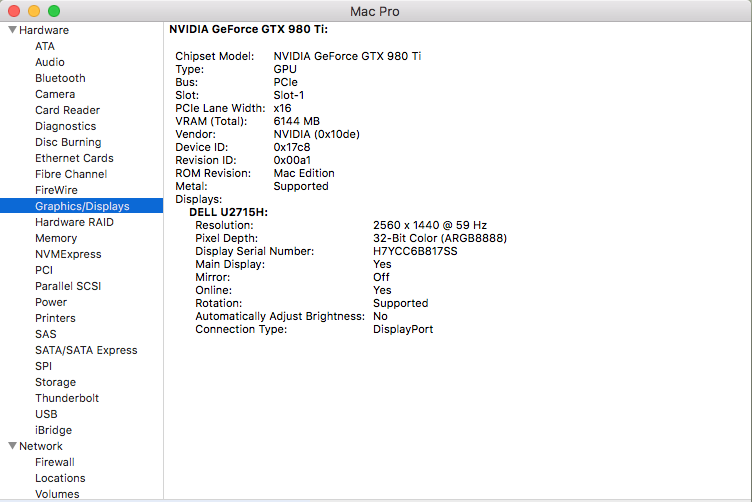This screenshot has height=502, width=752.
Task: Open the Parallel SCSI entry
Action: (68, 286)
